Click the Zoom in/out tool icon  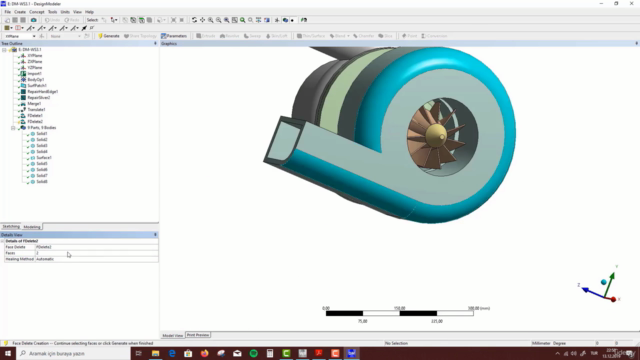[211, 20]
